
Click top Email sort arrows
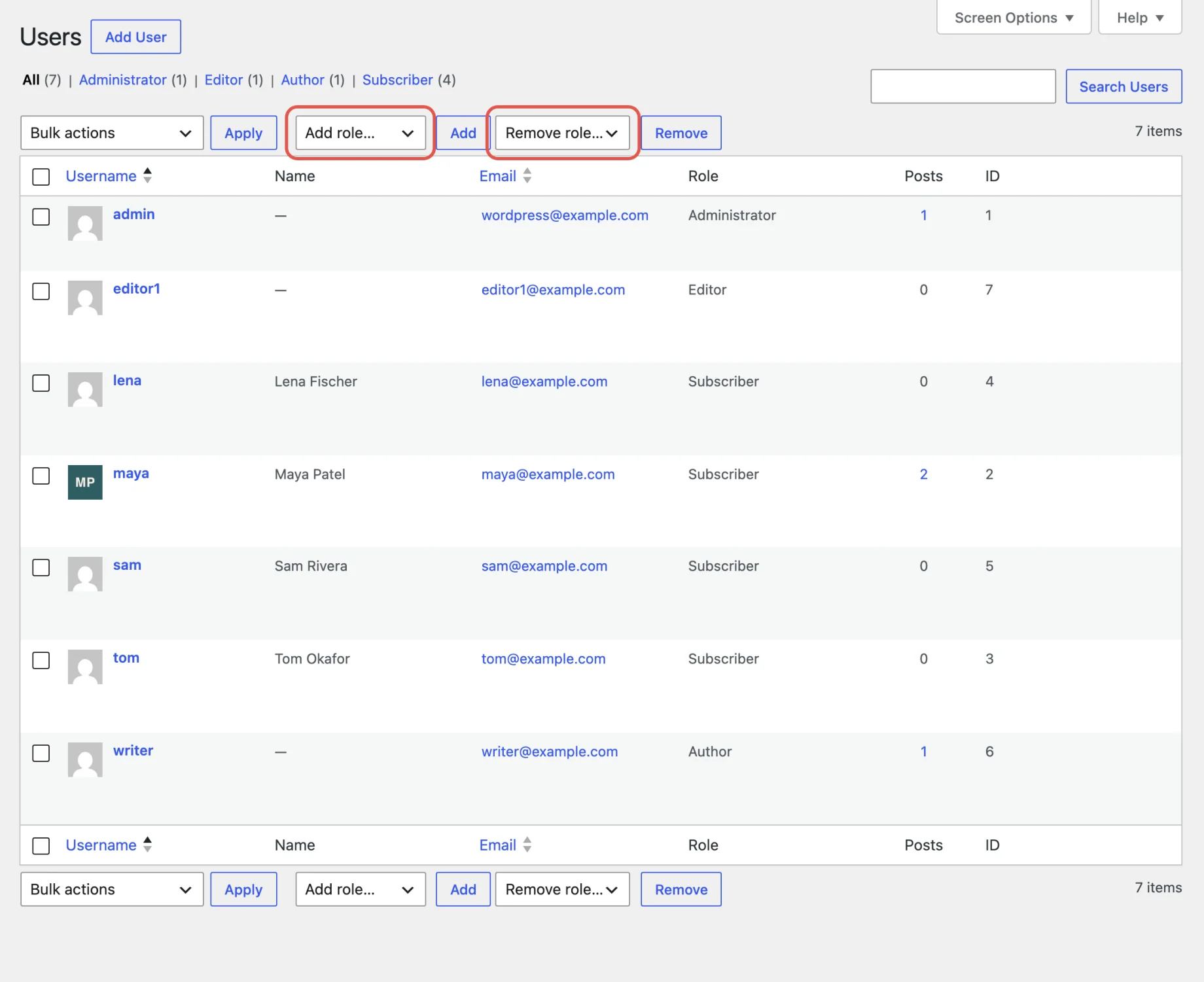coord(527,175)
